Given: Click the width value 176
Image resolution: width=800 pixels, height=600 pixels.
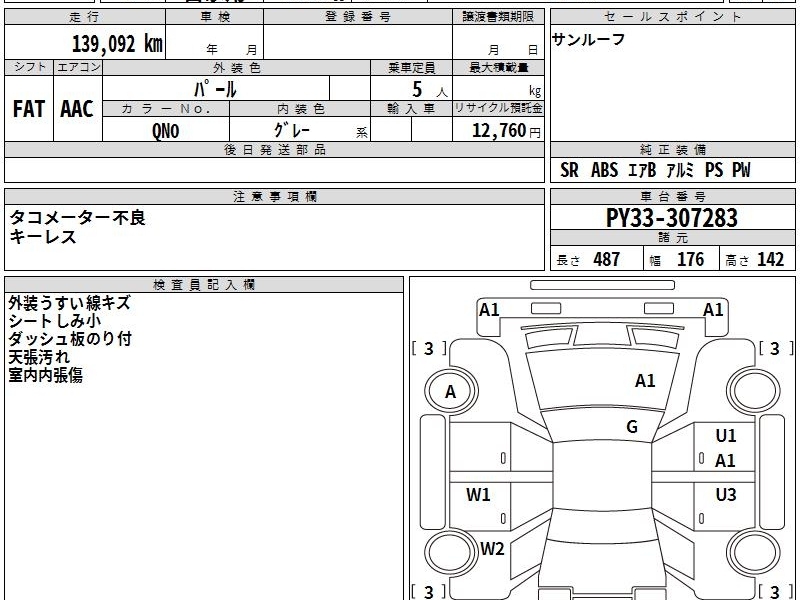Looking at the screenshot, I should 690,259.
